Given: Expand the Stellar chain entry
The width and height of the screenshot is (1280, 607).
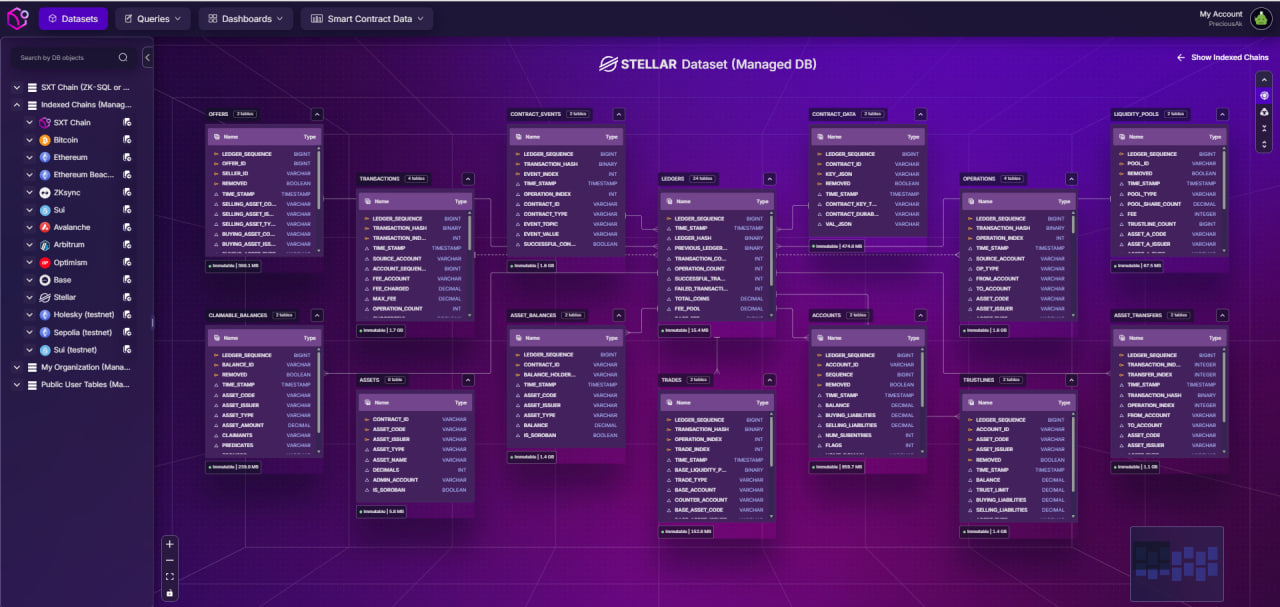Looking at the screenshot, I should tap(29, 297).
